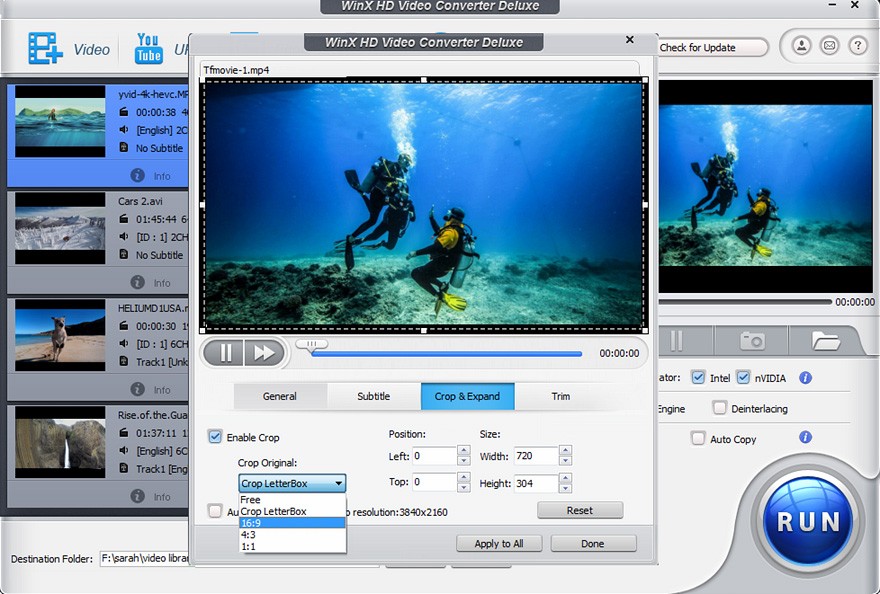This screenshot has width=880, height=594.
Task: Choose the Free crop option
Action: pyautogui.click(x=252, y=498)
